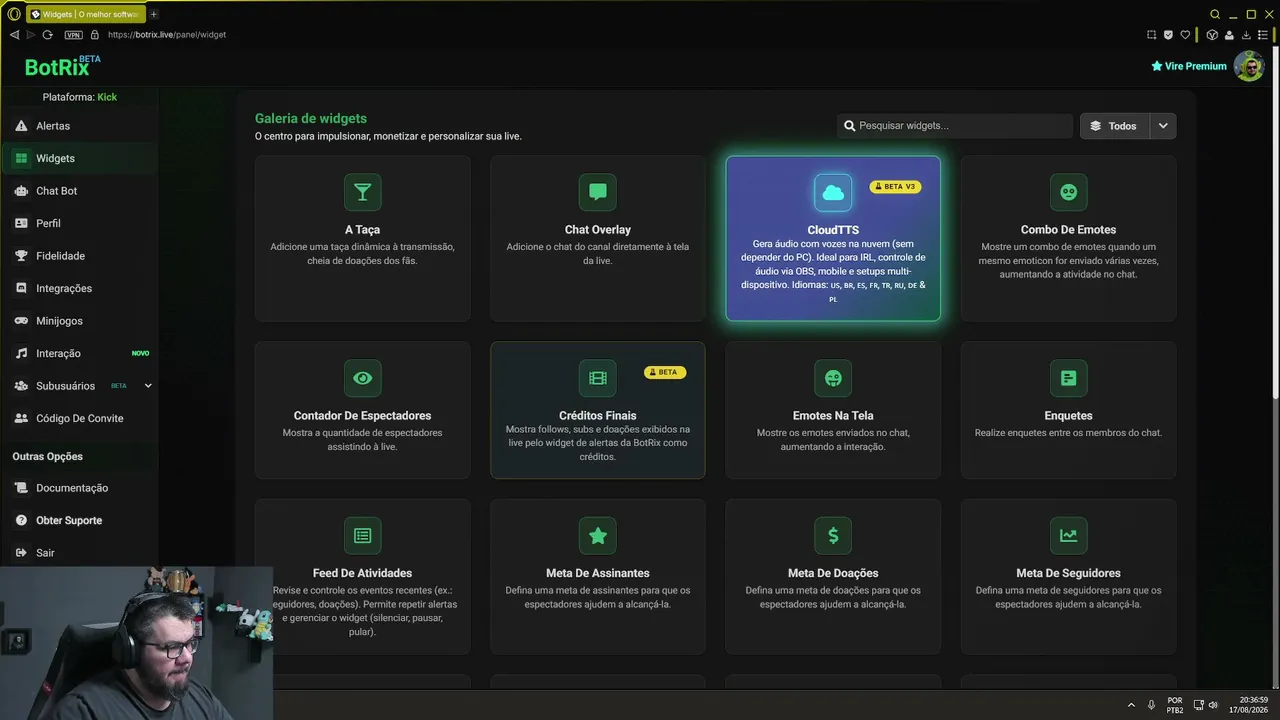
Task: Open the Chat Bot robot icon
Action: pyautogui.click(x=21, y=191)
